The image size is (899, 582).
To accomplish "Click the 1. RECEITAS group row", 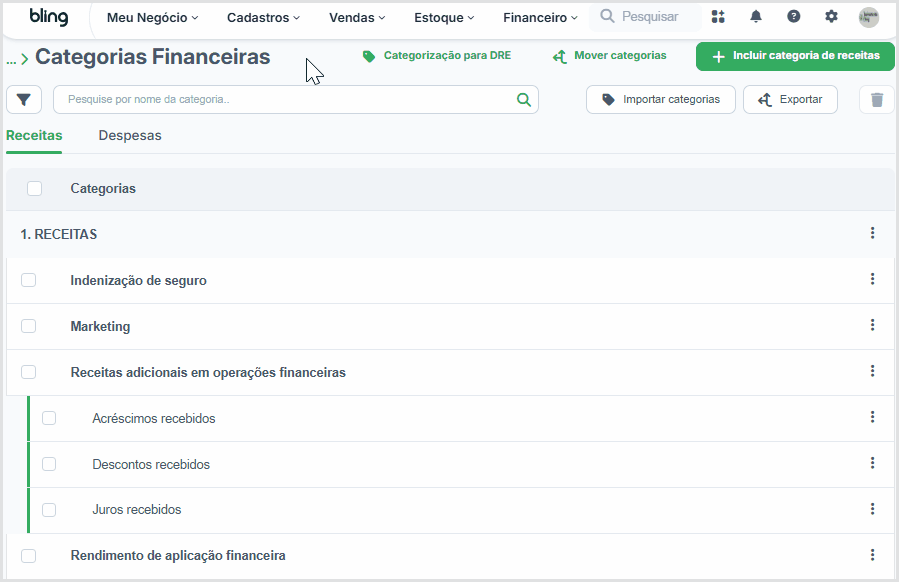I will 450,234.
